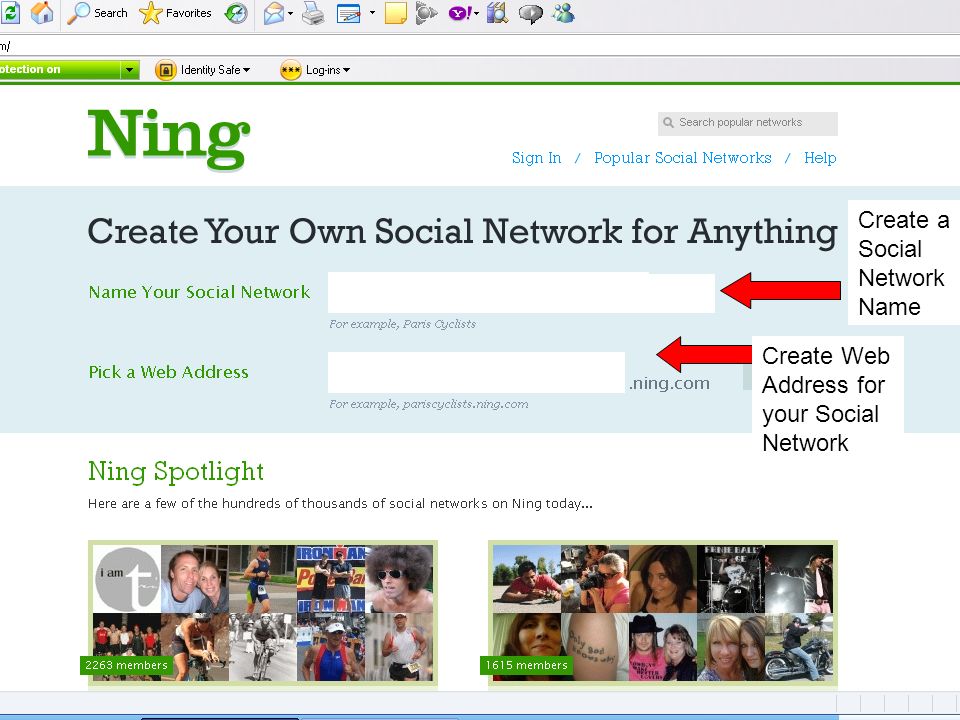Image resolution: width=960 pixels, height=720 pixels.
Task: Click the green protection on status bar
Action: click(60, 70)
